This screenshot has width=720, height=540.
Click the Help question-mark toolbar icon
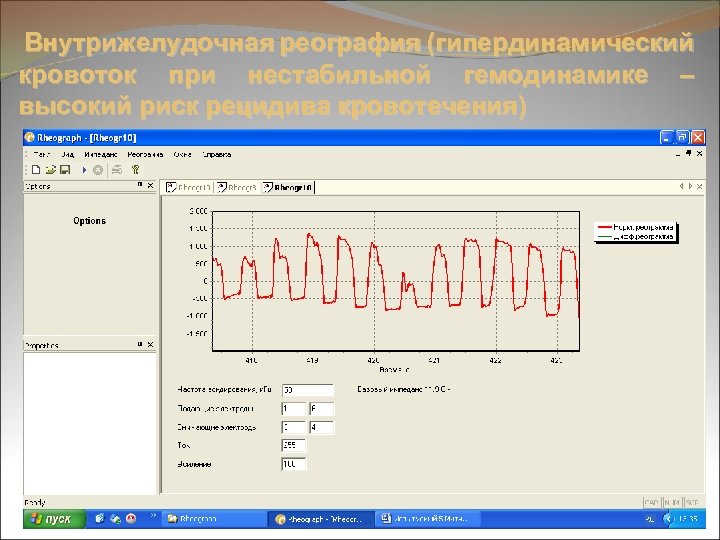135,170
